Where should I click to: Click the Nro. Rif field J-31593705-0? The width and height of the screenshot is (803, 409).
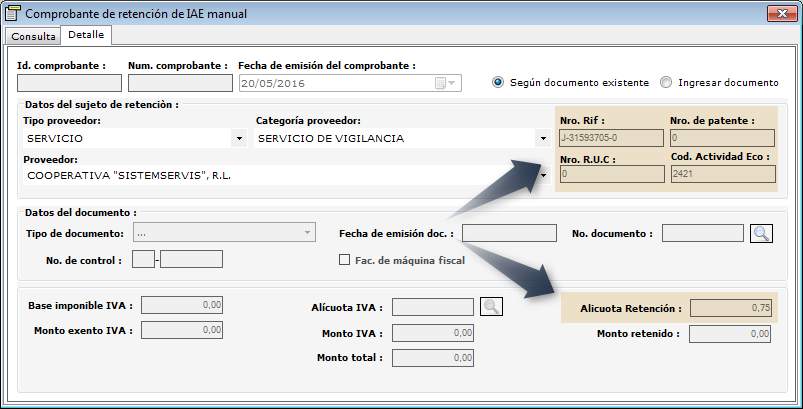point(611,138)
